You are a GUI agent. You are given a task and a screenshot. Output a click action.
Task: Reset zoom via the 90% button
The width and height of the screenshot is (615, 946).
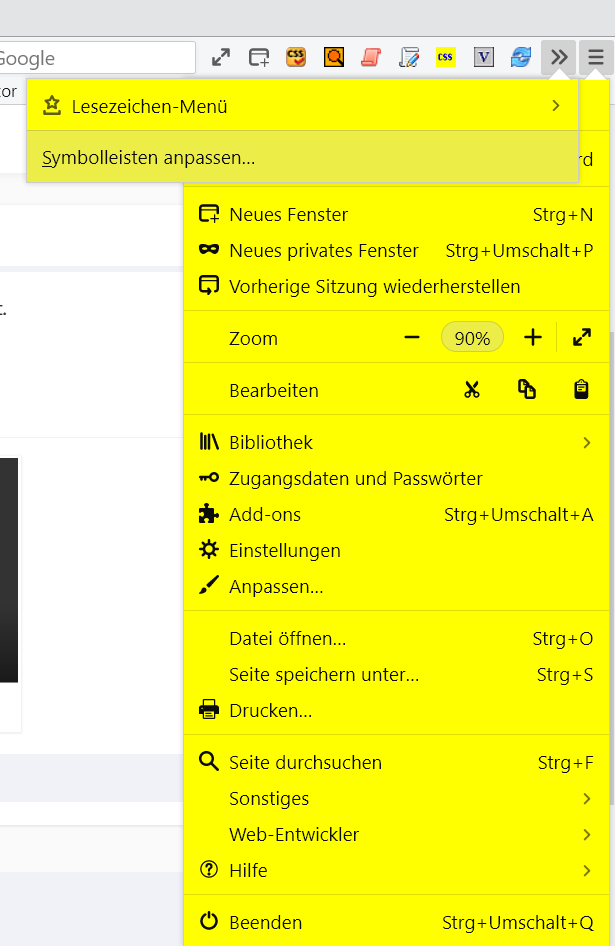click(x=472, y=338)
